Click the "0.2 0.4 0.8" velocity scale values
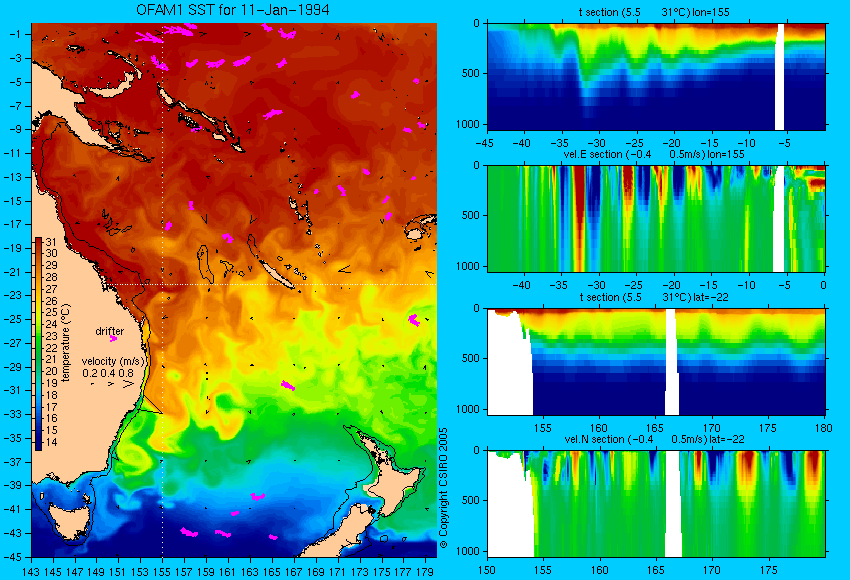The width and height of the screenshot is (850, 580). tap(108, 373)
